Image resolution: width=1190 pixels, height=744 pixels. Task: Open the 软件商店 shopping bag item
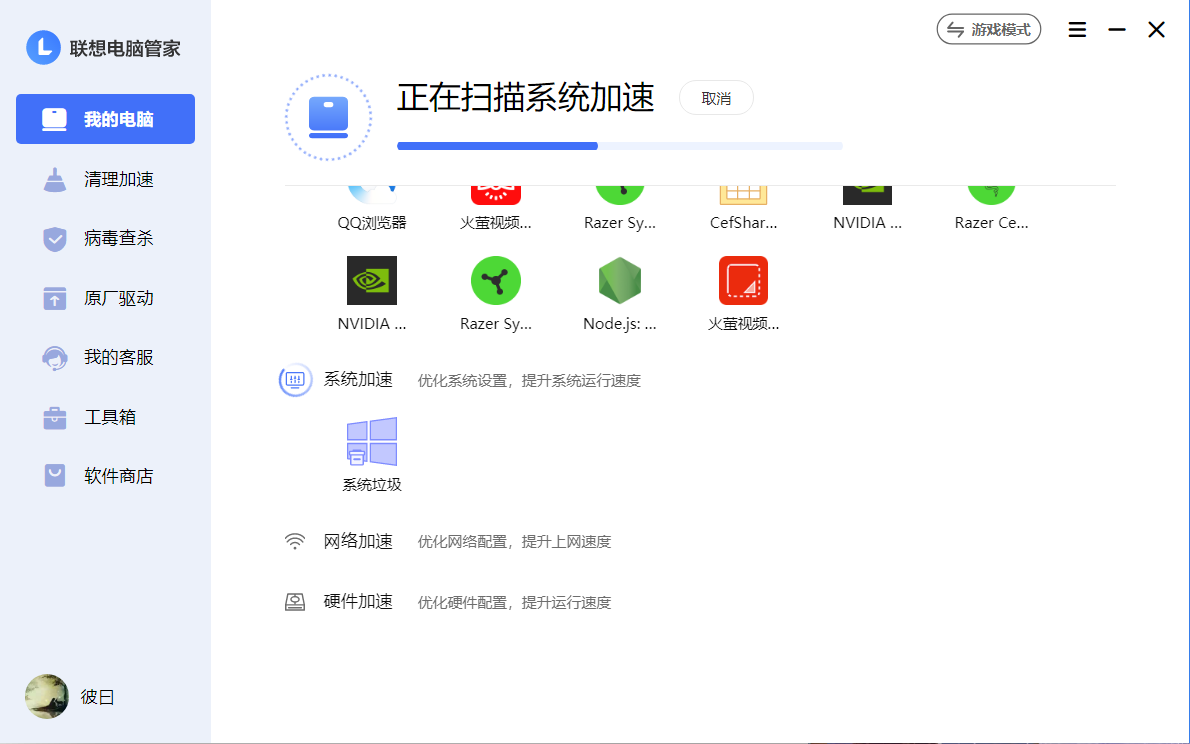105,476
